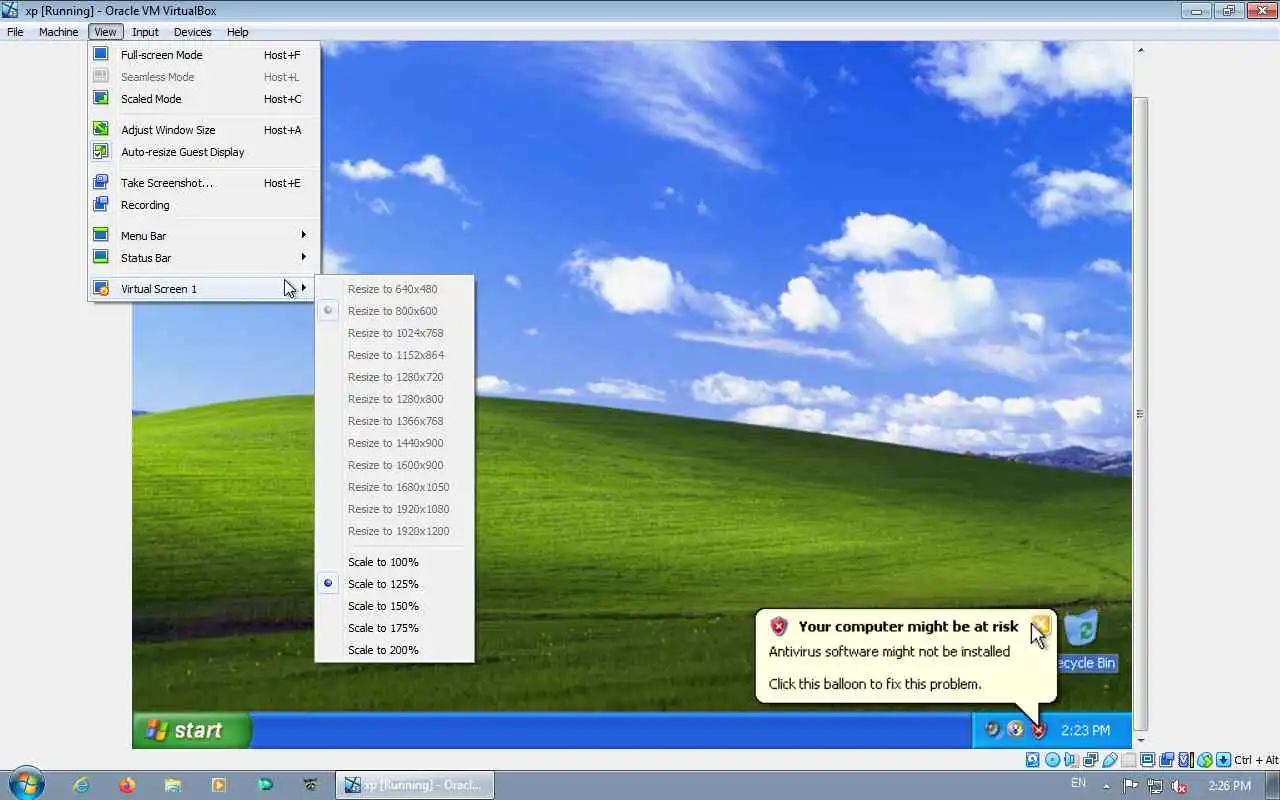The height and width of the screenshot is (800, 1280).
Task: Click Resize to 1920x1080 entry
Action: (394, 509)
